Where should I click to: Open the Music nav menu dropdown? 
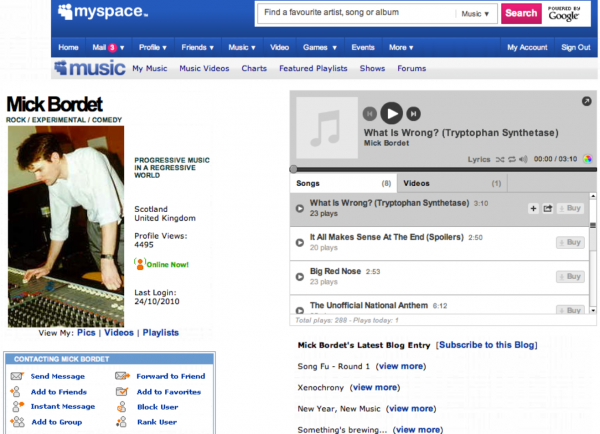[242, 47]
